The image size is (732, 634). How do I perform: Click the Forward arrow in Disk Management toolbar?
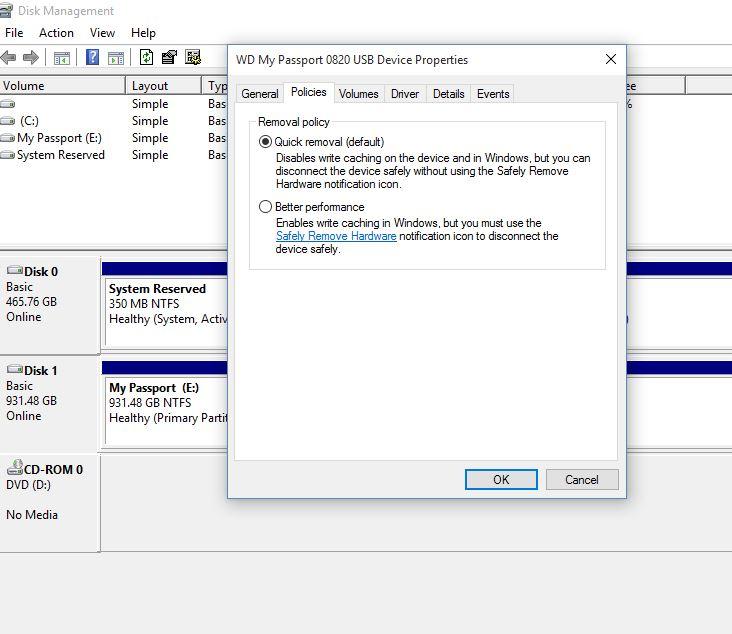(x=31, y=57)
